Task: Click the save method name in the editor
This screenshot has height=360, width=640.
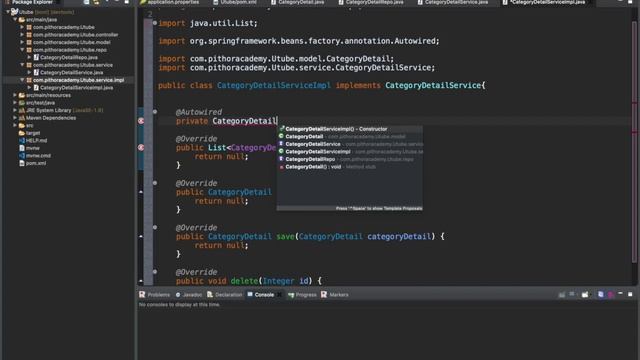Action: coord(285,236)
